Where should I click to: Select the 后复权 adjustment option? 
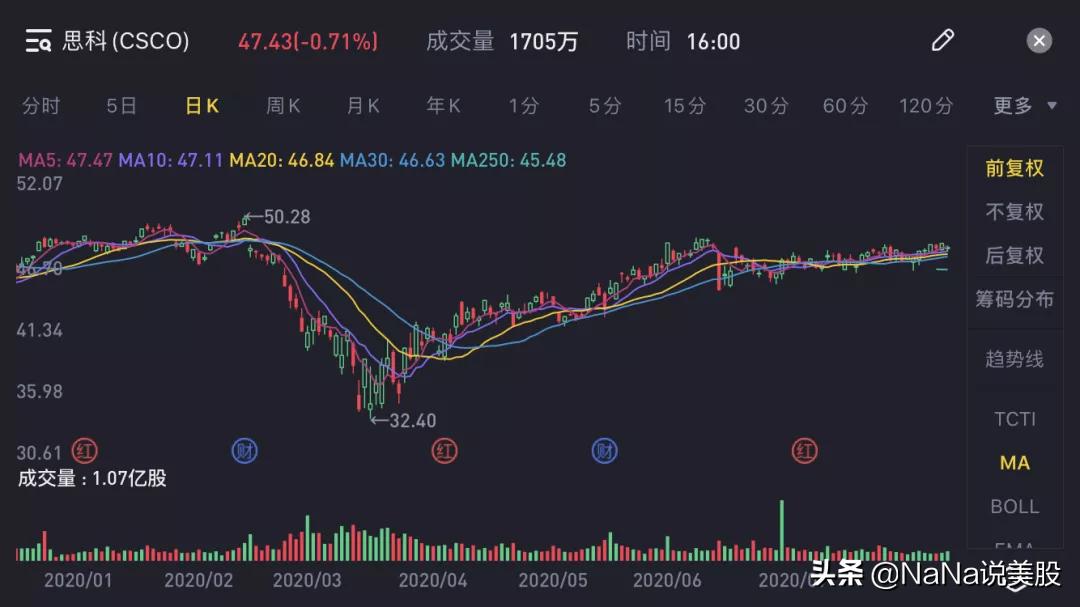click(x=1014, y=255)
